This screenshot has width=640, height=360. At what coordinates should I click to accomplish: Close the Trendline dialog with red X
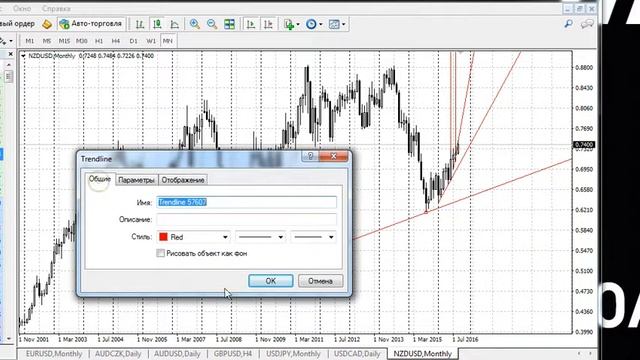tap(333, 156)
